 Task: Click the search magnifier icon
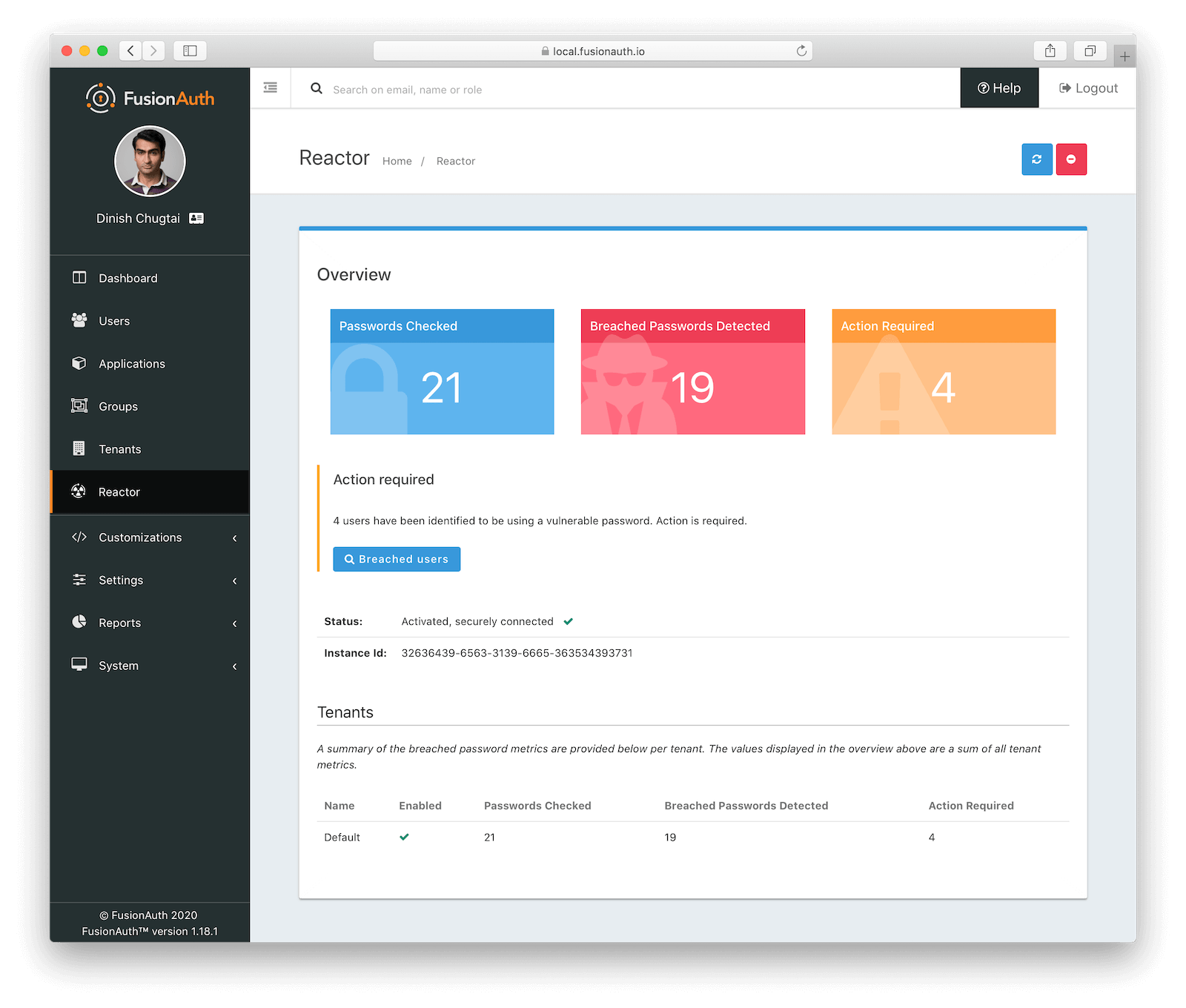point(317,88)
